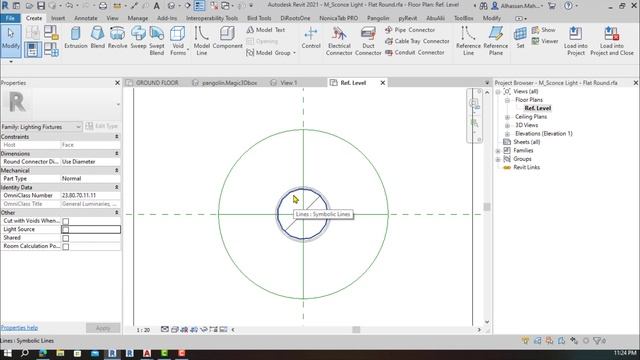Expand Ceiling Plans in Project Browser
The height and width of the screenshot is (360, 640).
pos(507,117)
